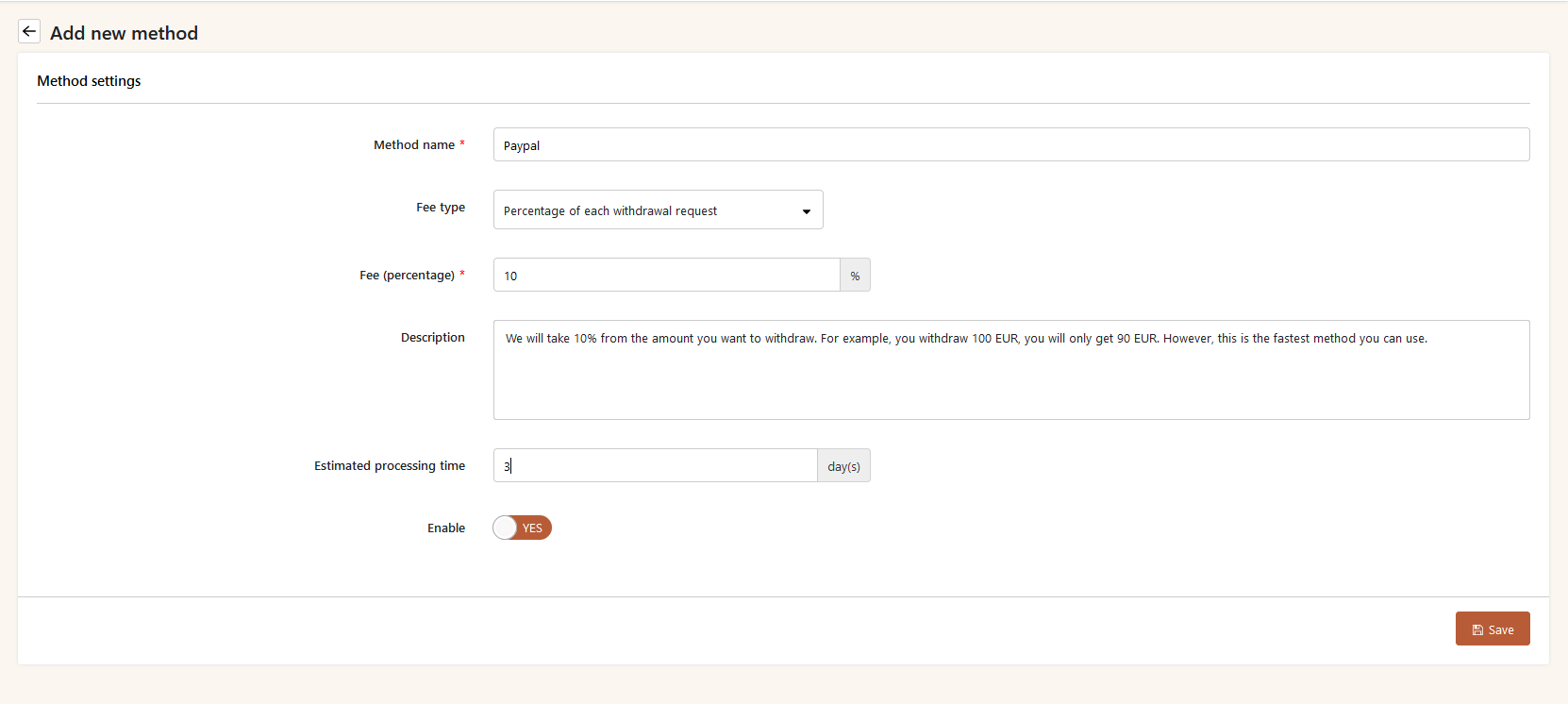This screenshot has width=1568, height=704.
Task: Click the Method name input field
Action: pos(1011,144)
